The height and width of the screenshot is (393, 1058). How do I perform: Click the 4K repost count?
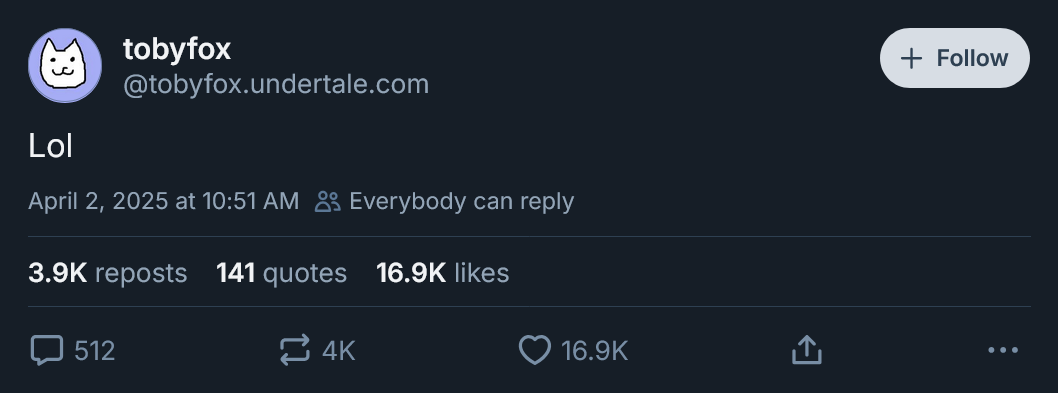pyautogui.click(x=339, y=351)
